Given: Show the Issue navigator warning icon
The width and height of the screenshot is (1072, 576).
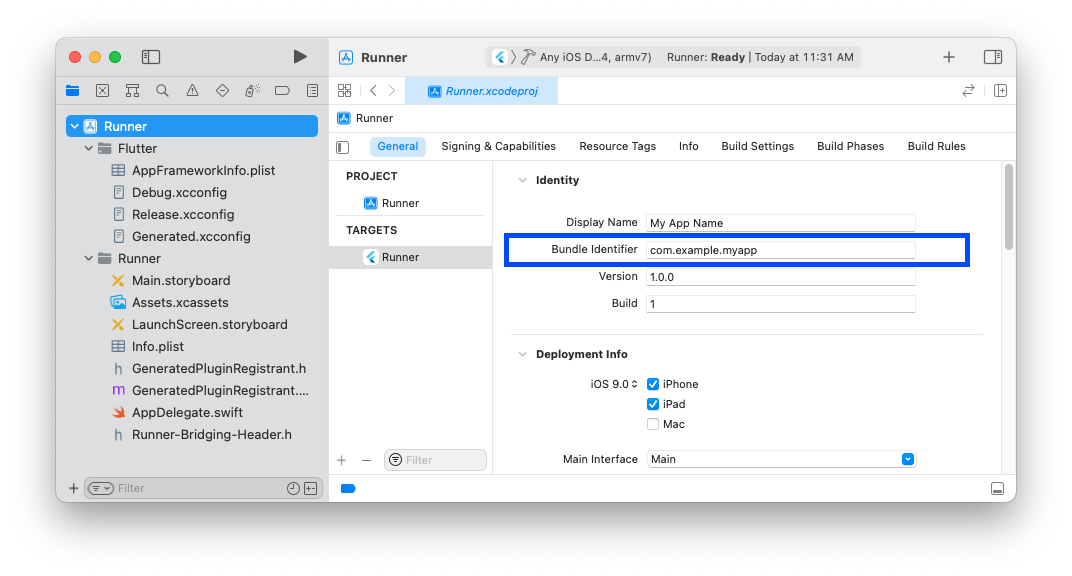Looking at the screenshot, I should point(192,91).
